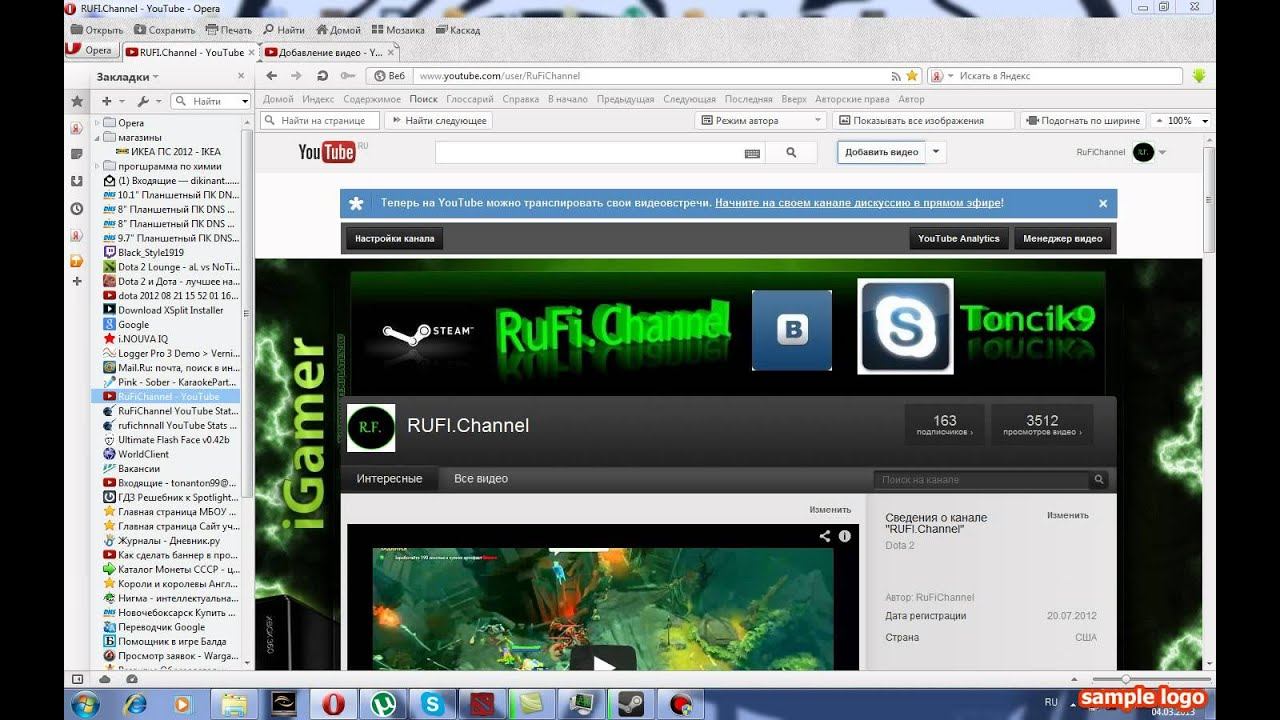Open the RSS feed icon in address bar
The image size is (1280, 720).
[896, 76]
